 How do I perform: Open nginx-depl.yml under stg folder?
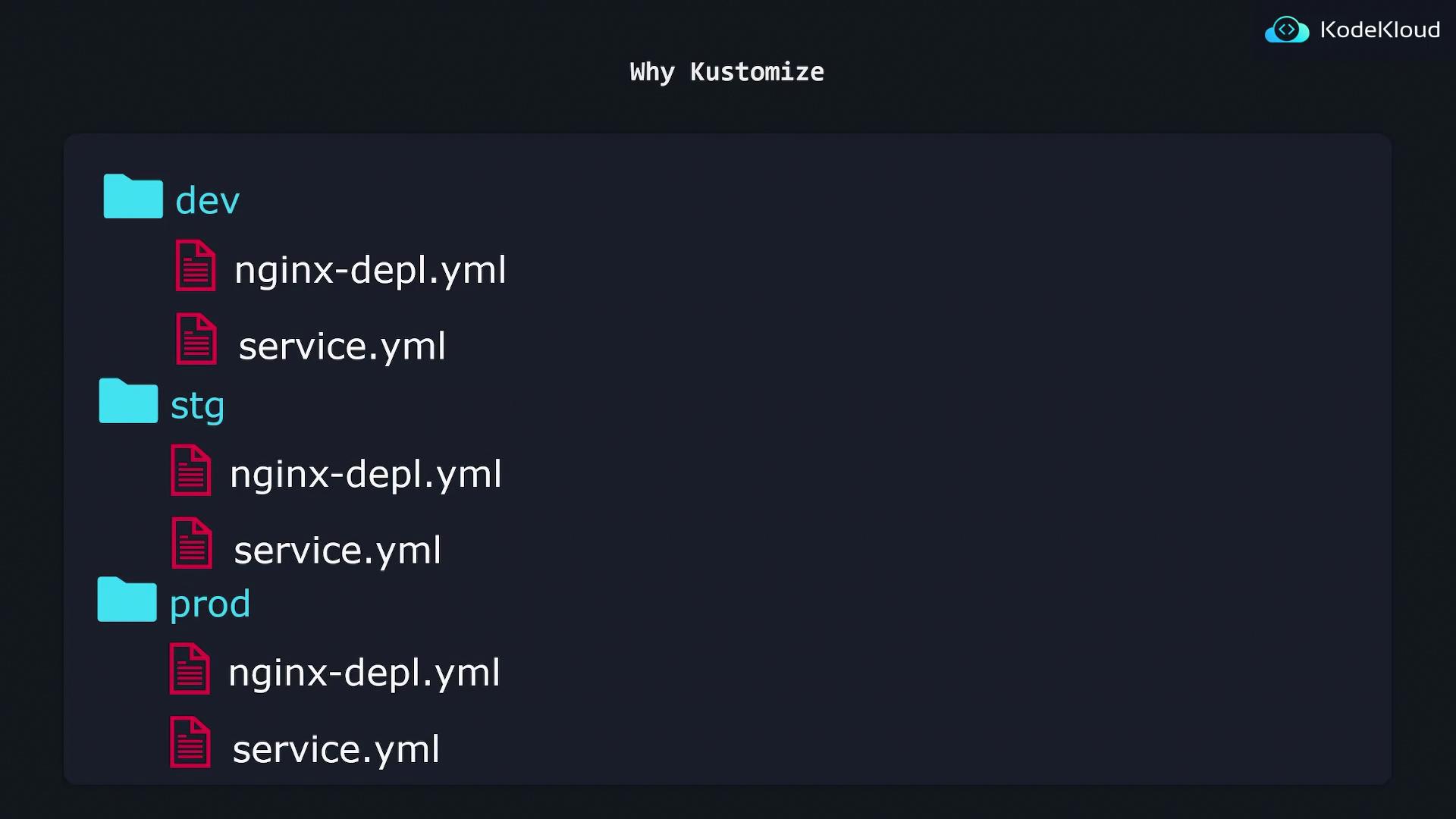point(366,475)
